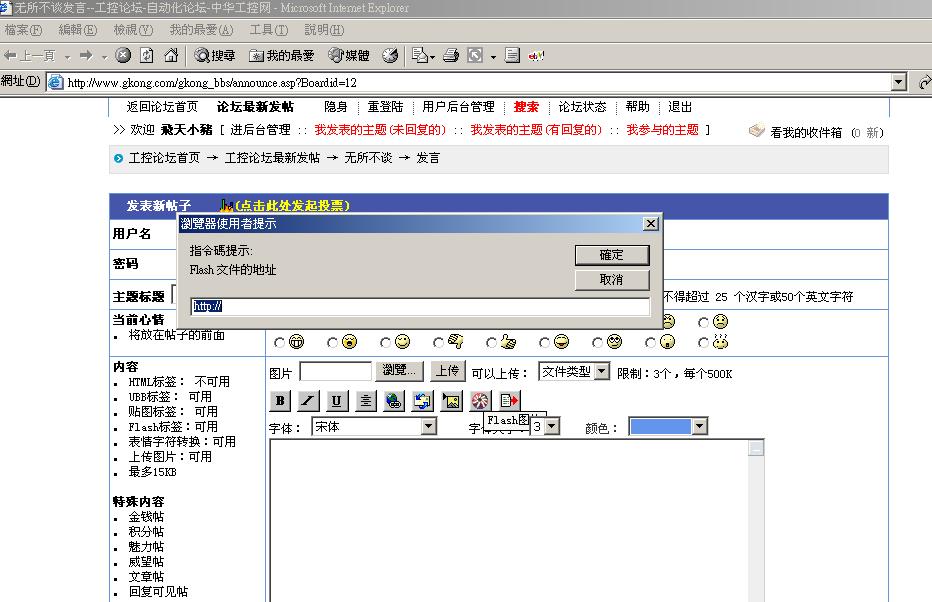Select the thumbs-up mood radio button
This screenshot has height=602, width=932.
click(491, 343)
